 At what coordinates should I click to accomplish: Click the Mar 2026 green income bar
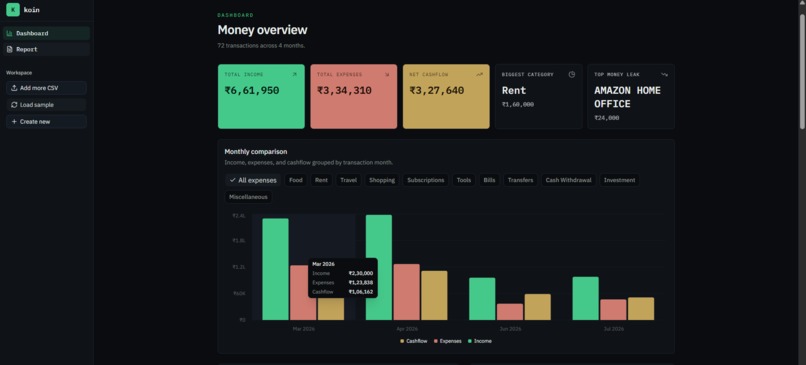tap(276, 269)
